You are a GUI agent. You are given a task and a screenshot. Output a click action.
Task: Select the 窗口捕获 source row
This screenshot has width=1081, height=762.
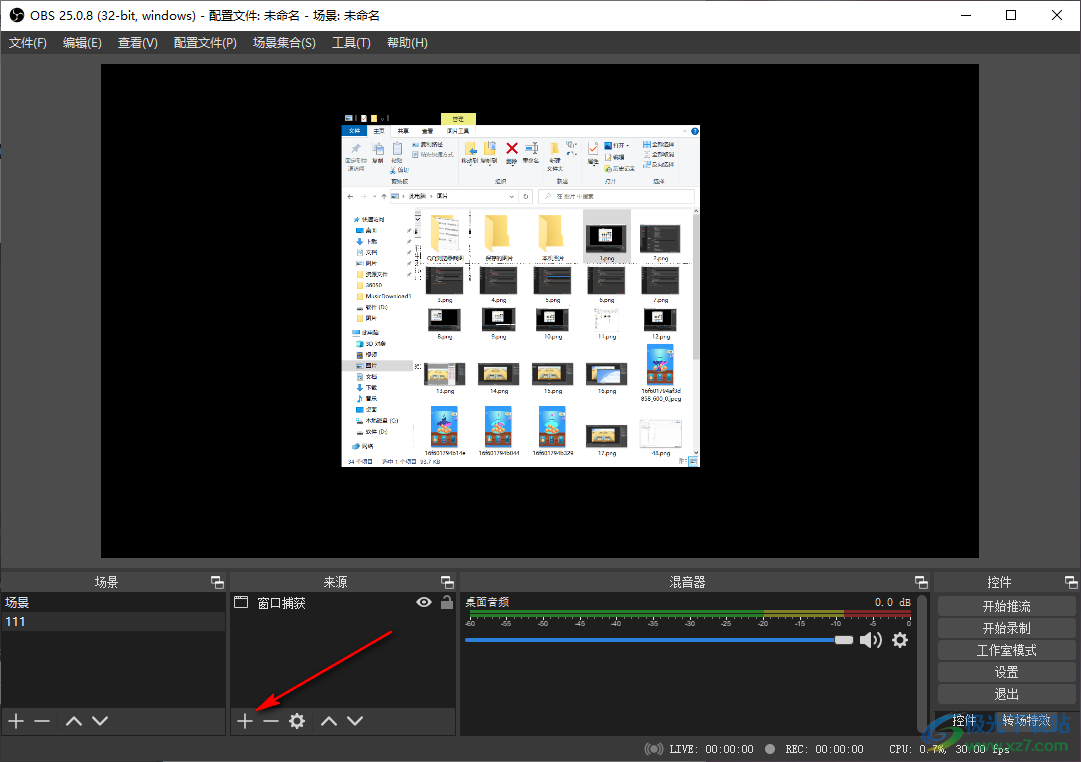point(343,602)
